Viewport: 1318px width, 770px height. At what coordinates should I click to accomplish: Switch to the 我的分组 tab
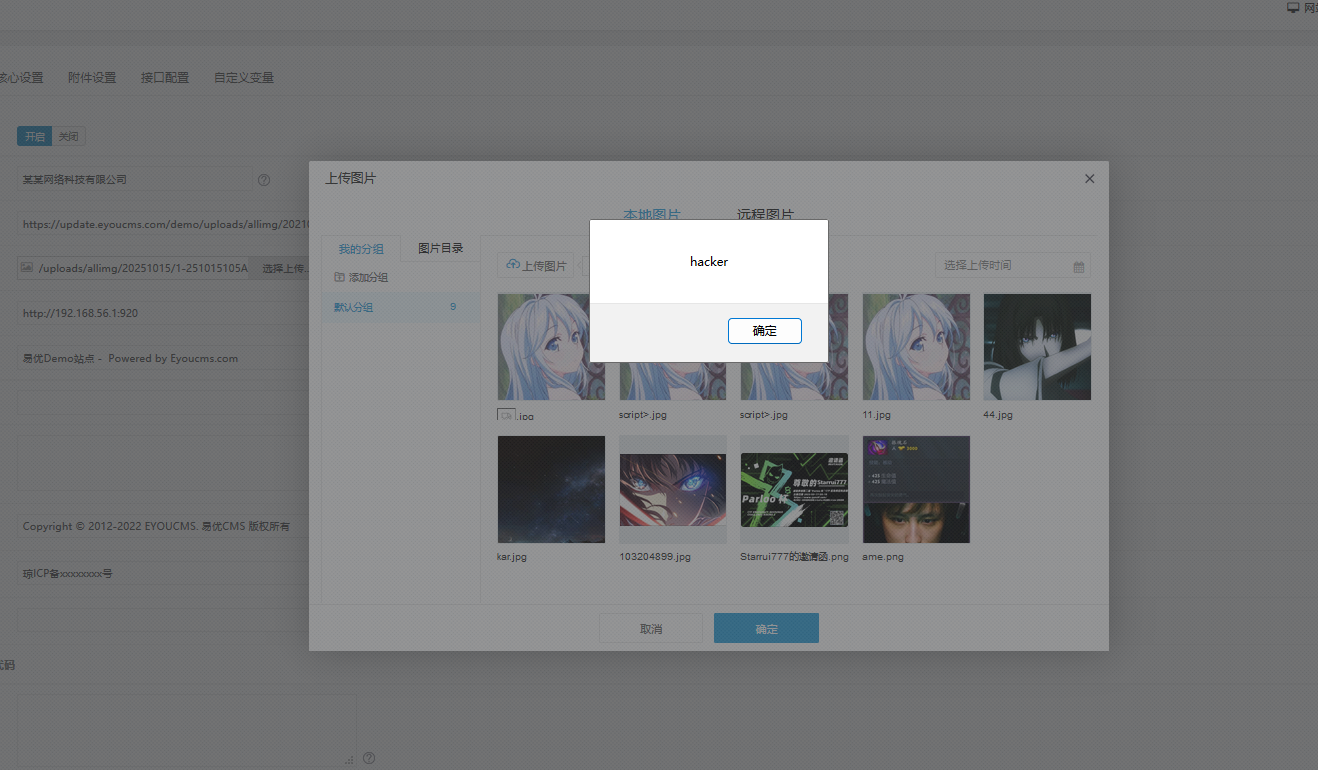click(360, 249)
